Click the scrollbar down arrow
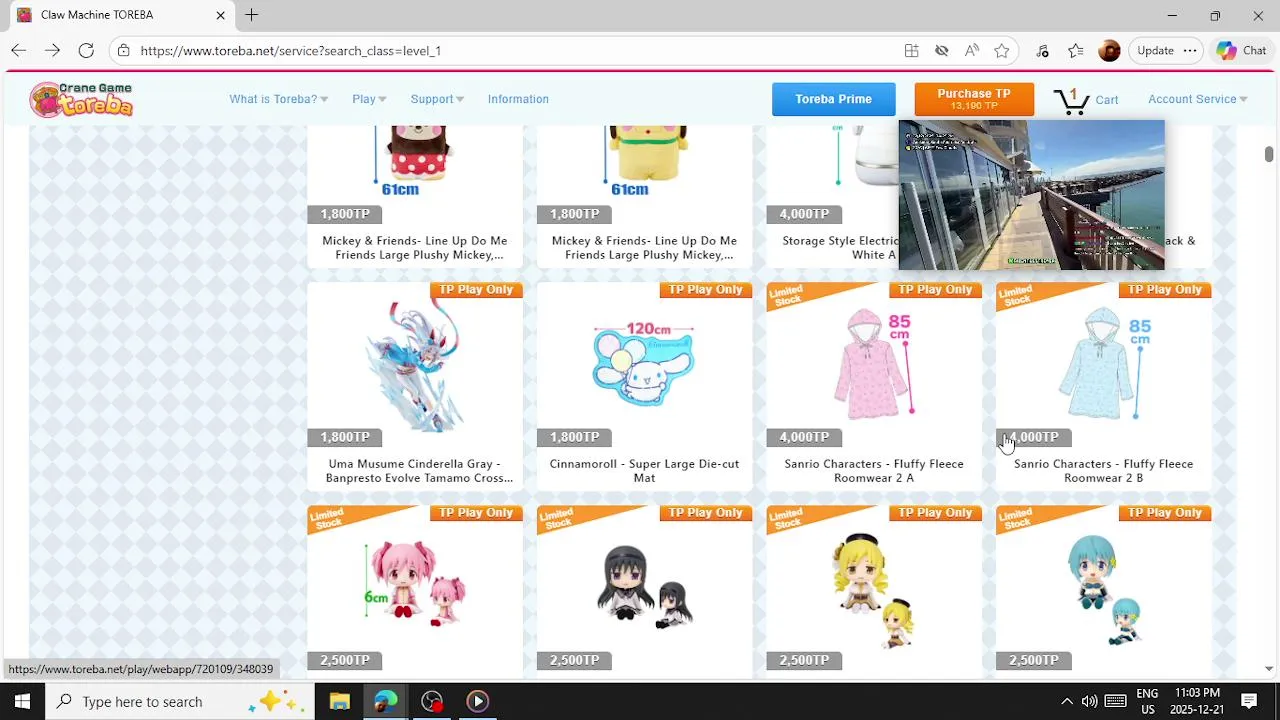 (x=1268, y=669)
